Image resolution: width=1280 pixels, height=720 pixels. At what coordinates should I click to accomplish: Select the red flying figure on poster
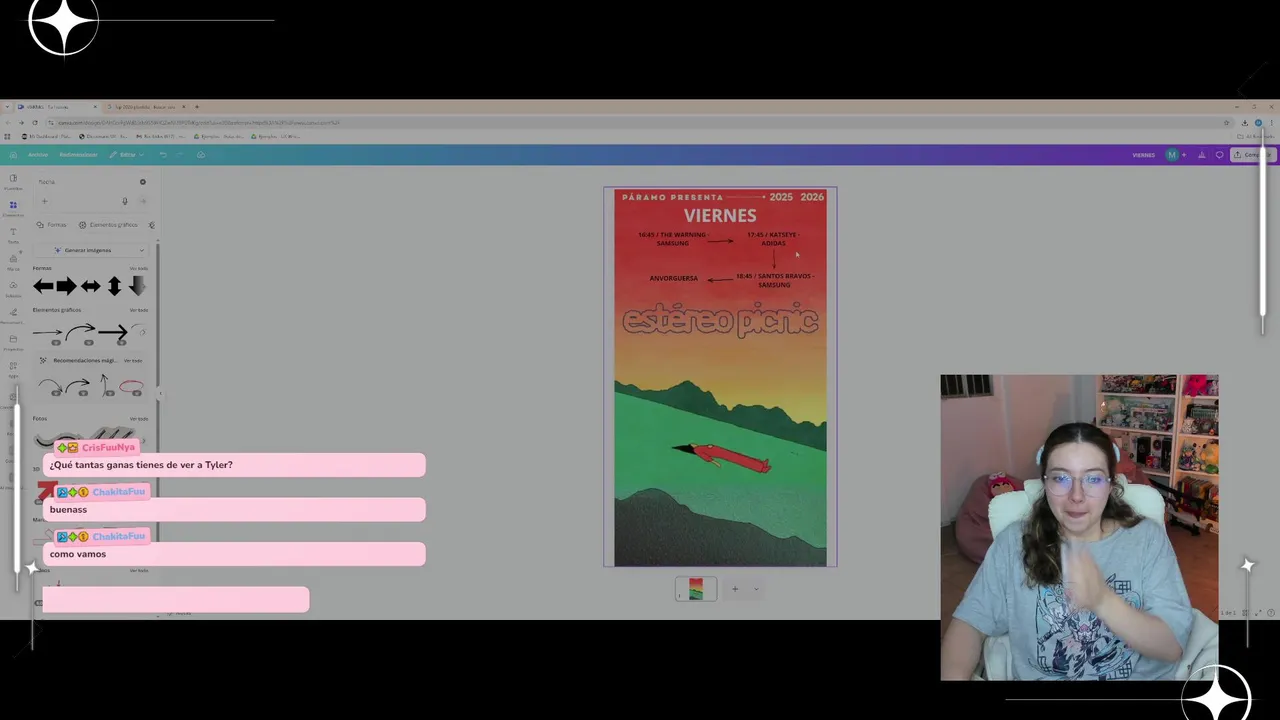click(722, 456)
